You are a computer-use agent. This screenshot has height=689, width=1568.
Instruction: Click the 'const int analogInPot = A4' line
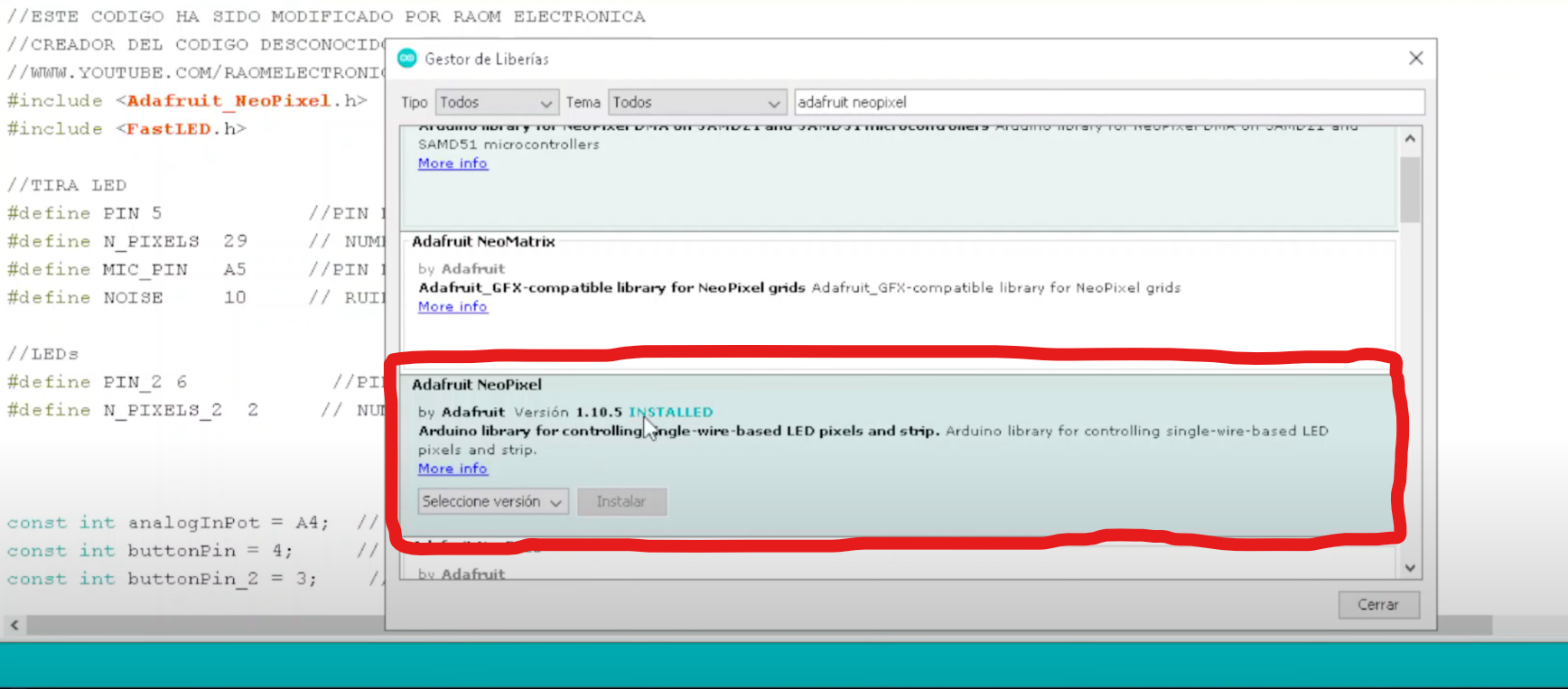[x=168, y=523]
